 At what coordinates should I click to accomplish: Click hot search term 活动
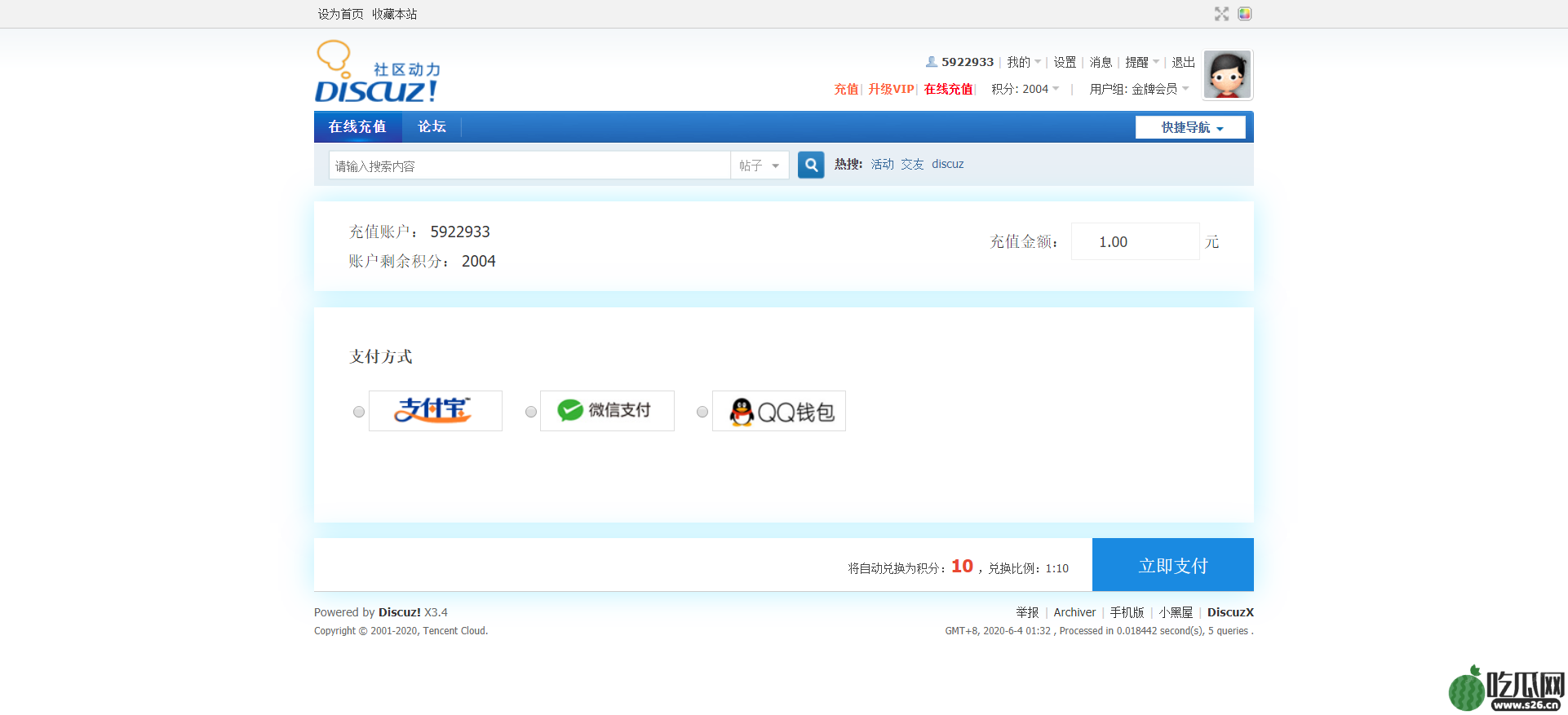(882, 164)
